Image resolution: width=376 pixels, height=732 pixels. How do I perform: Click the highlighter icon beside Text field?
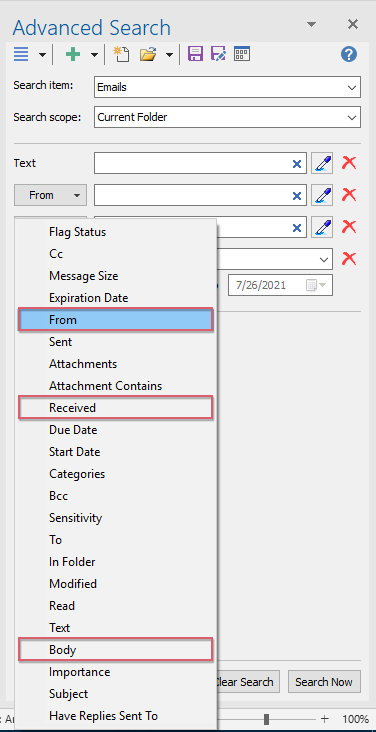tap(322, 163)
